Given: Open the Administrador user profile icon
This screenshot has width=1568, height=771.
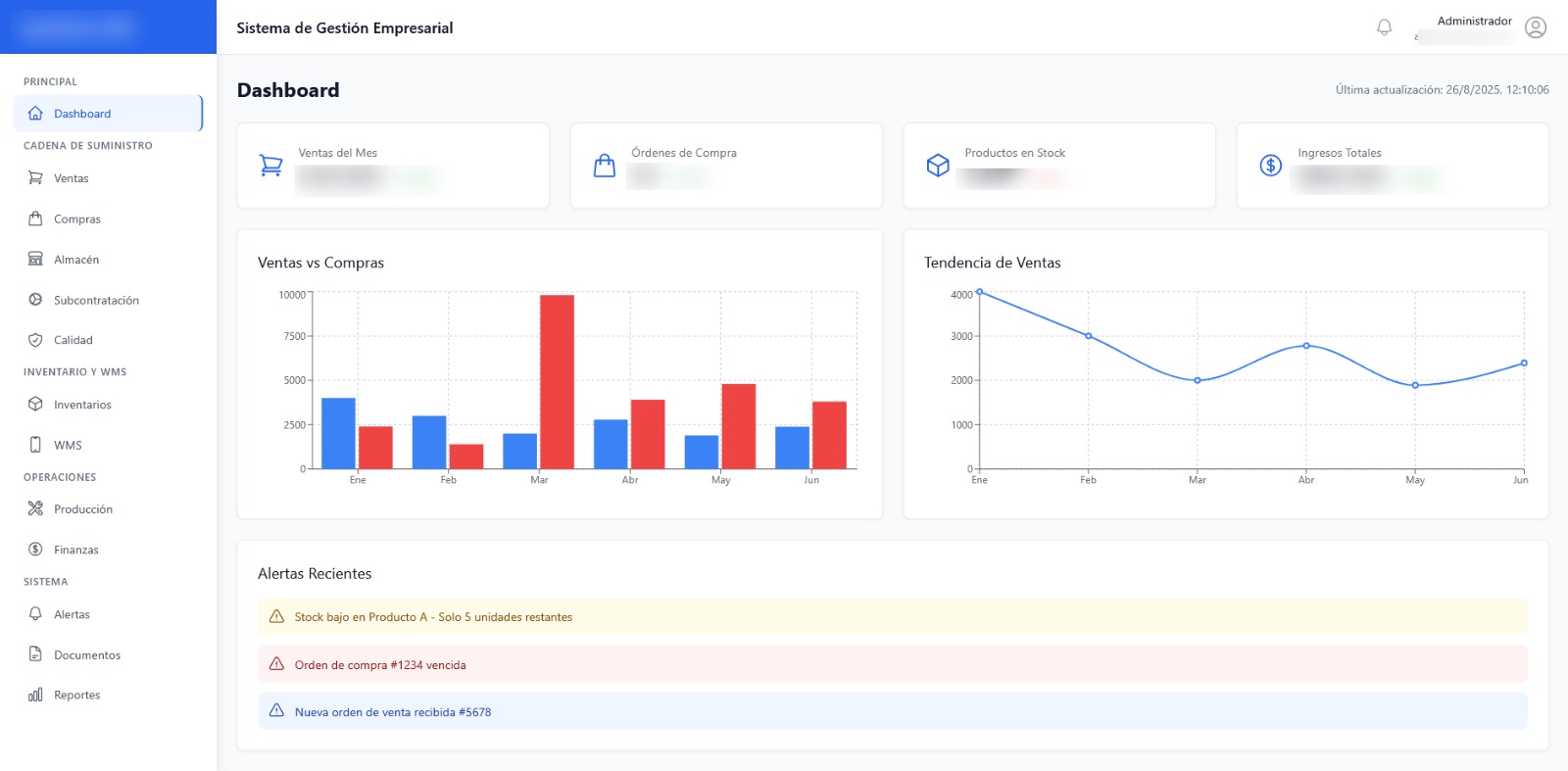Looking at the screenshot, I should click(x=1536, y=27).
